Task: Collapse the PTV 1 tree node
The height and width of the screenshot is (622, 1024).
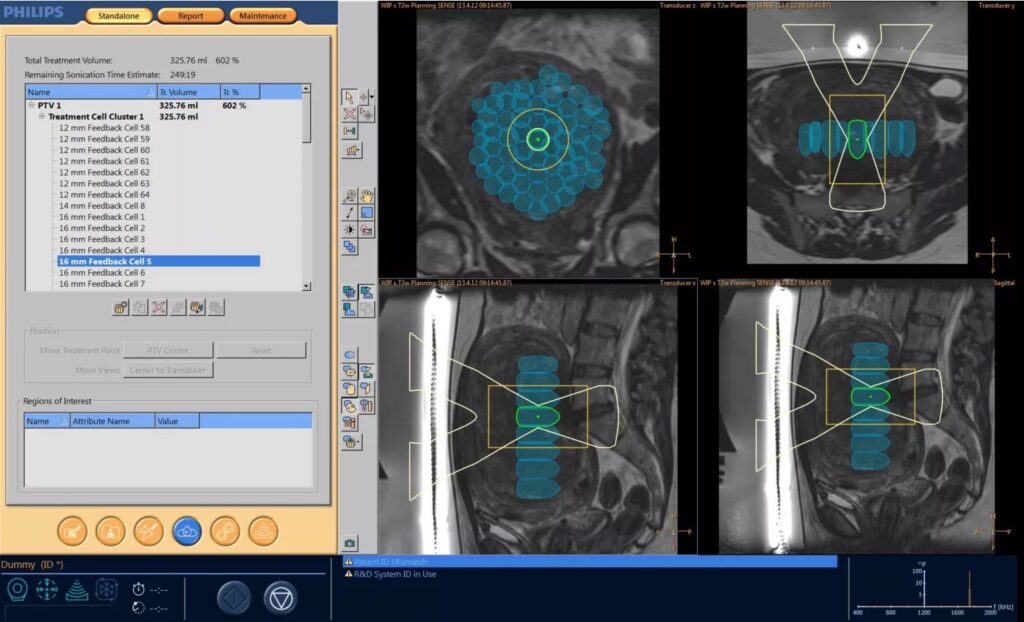Action: (30, 105)
